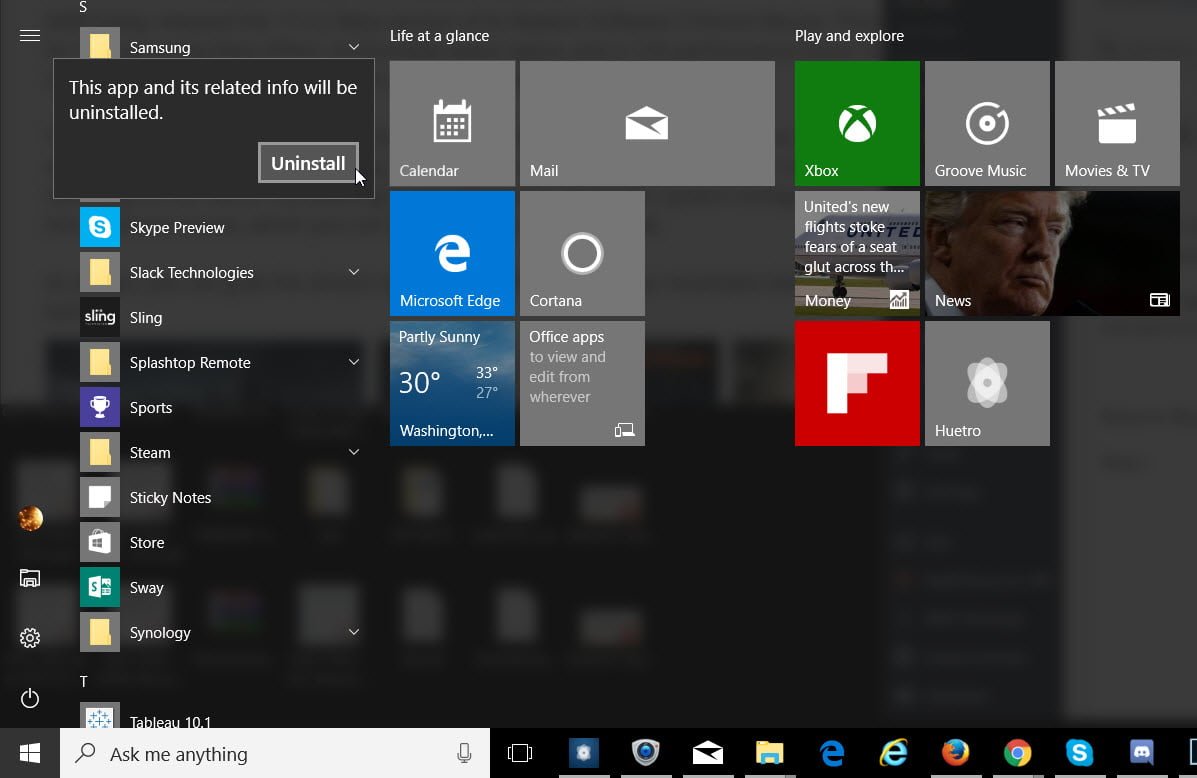Open the Mail icon on the taskbar
1197x778 pixels.
tap(708, 754)
